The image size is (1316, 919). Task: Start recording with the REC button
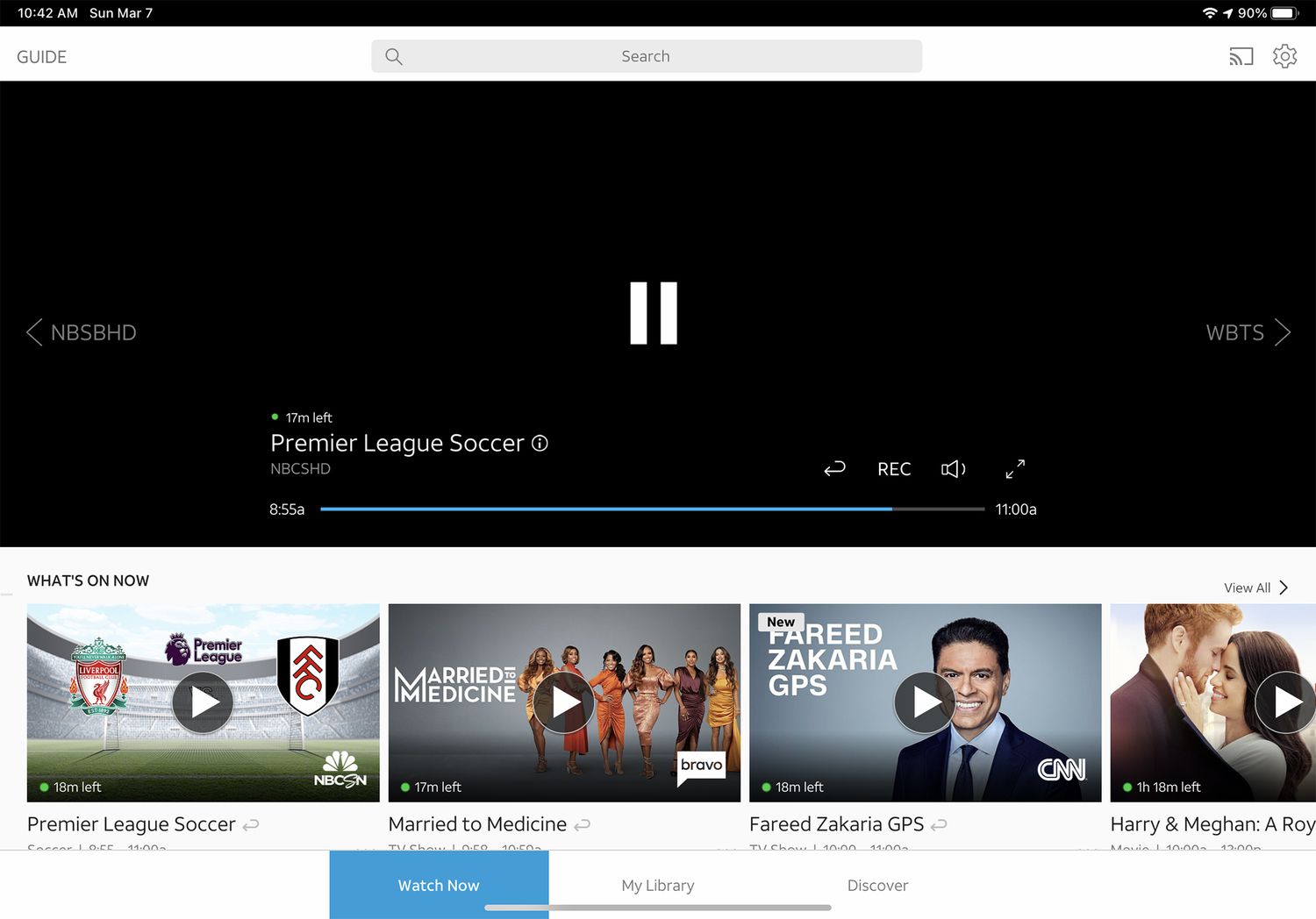click(x=894, y=469)
